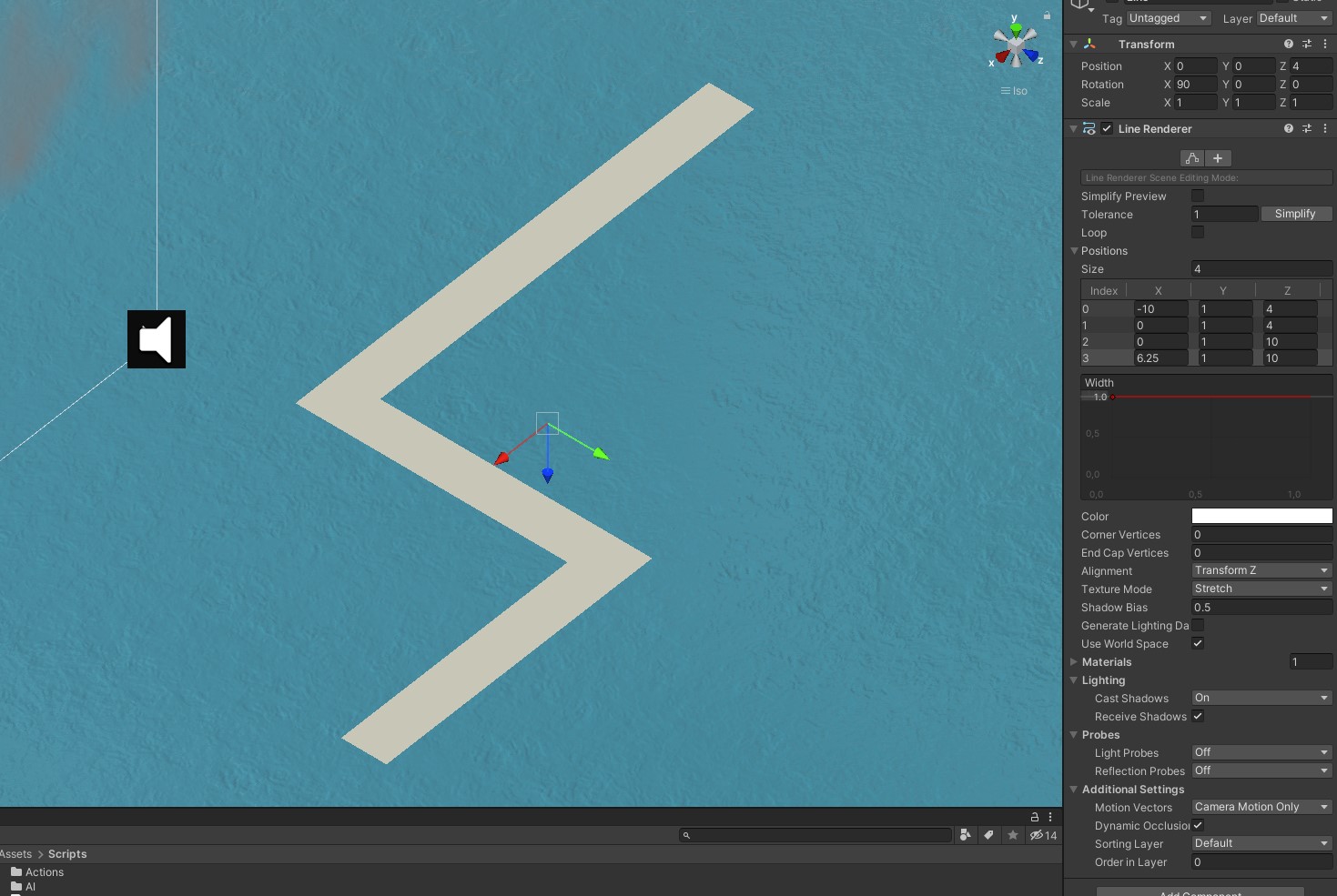Screen dimensions: 1337x896
Task: Click the white Color gradient field
Action: pyautogui.click(x=1261, y=516)
